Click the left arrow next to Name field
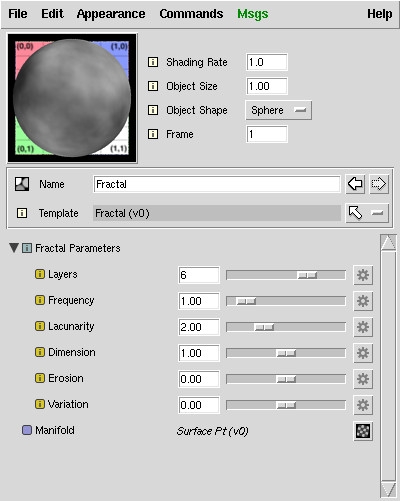The height and width of the screenshot is (501, 400). click(x=355, y=184)
